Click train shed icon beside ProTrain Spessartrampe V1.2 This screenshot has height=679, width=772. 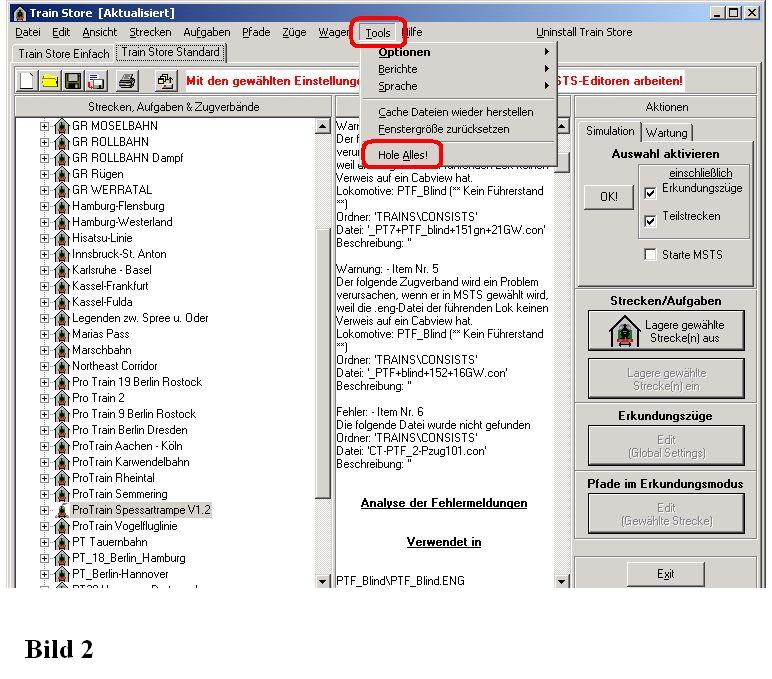click(61, 510)
